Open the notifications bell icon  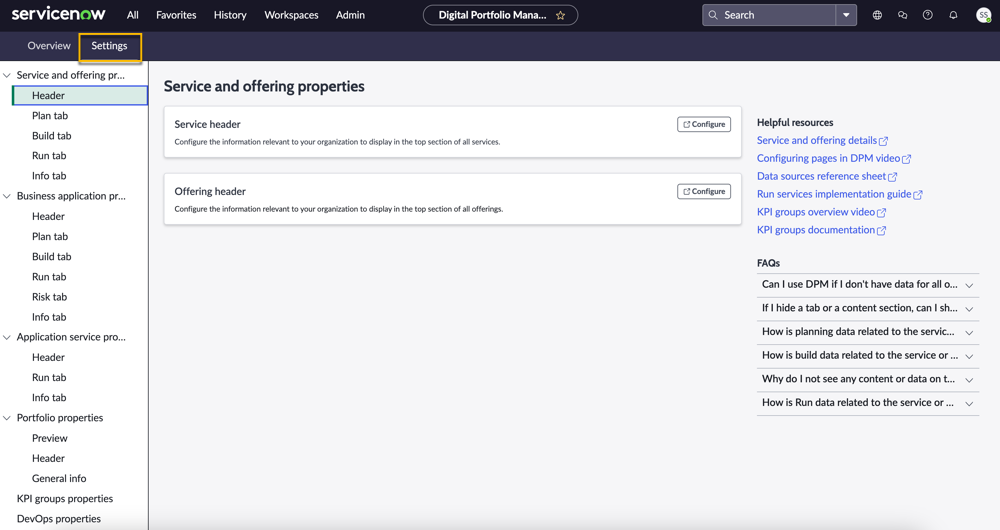point(953,15)
